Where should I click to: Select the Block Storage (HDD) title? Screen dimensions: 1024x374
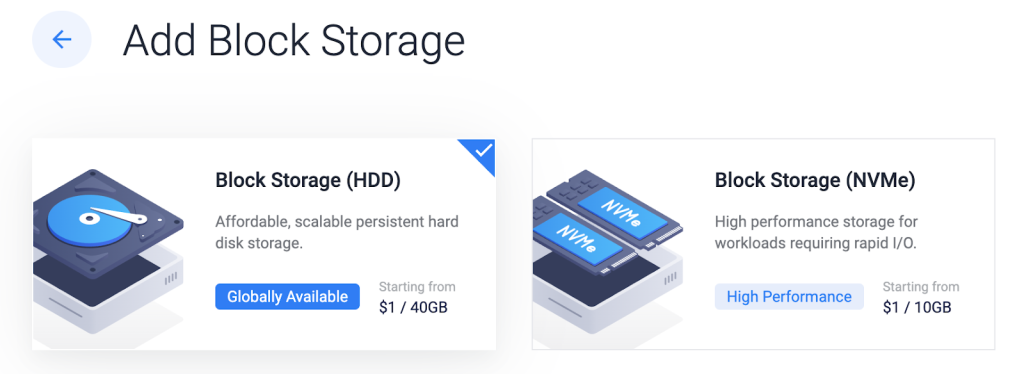point(308,181)
